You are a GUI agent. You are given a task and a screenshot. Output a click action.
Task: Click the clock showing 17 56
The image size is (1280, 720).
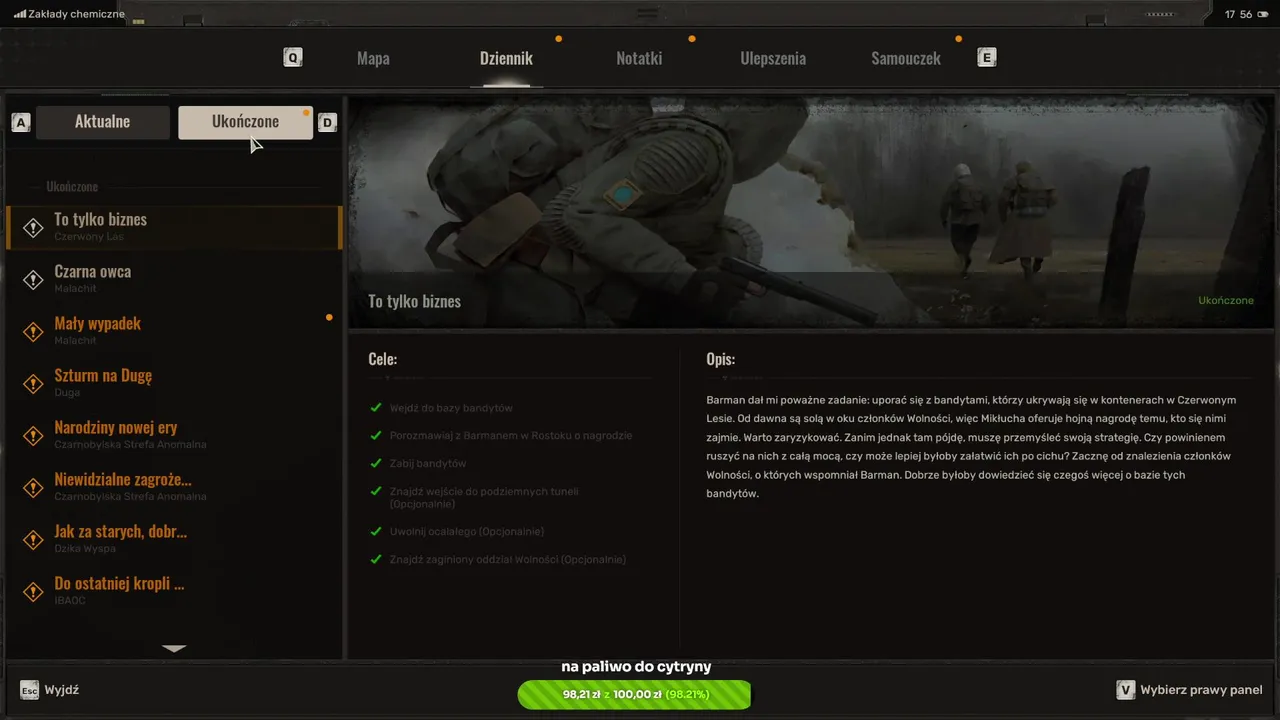tap(1238, 14)
